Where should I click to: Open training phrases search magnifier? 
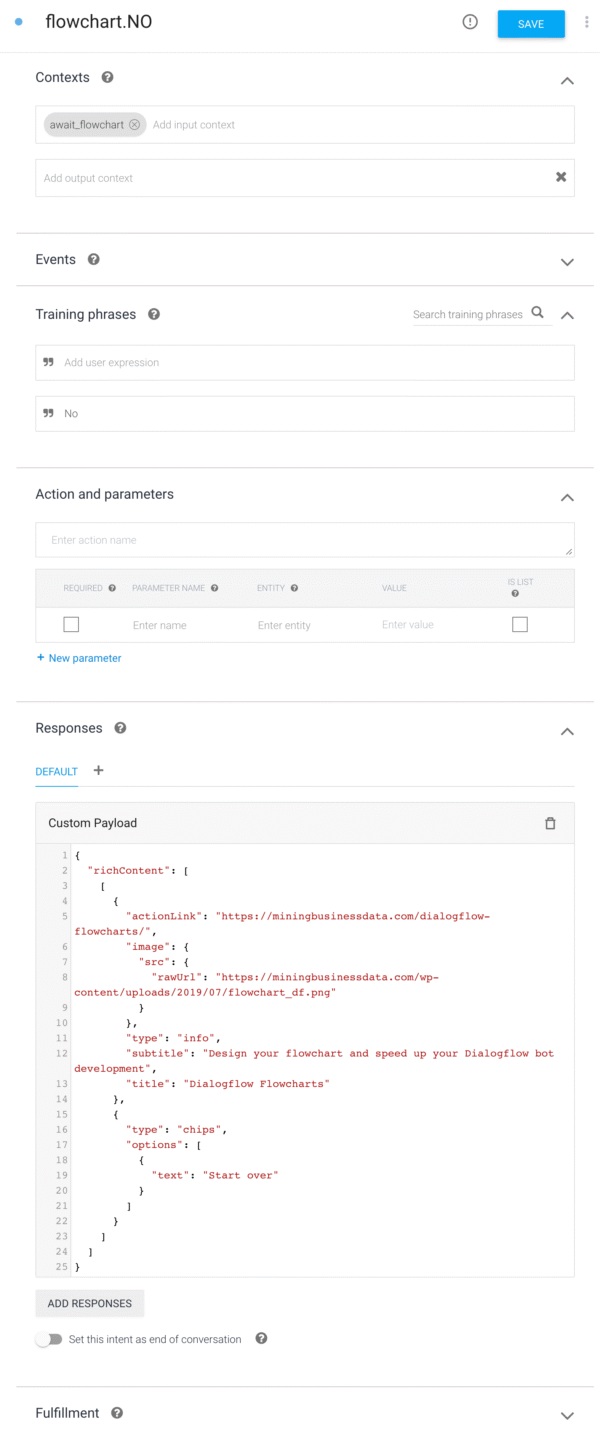pos(538,314)
